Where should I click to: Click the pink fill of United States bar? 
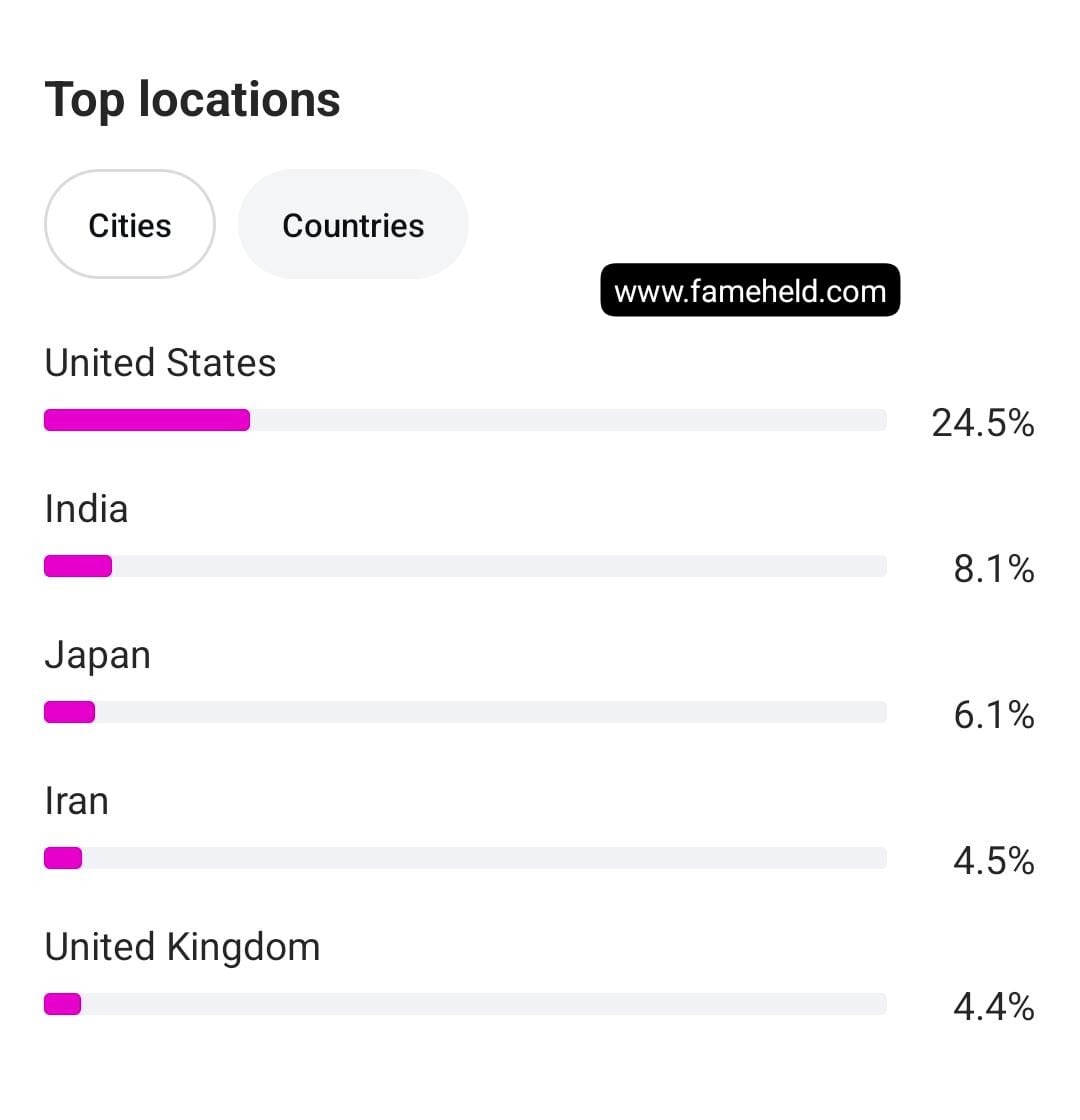coord(147,420)
